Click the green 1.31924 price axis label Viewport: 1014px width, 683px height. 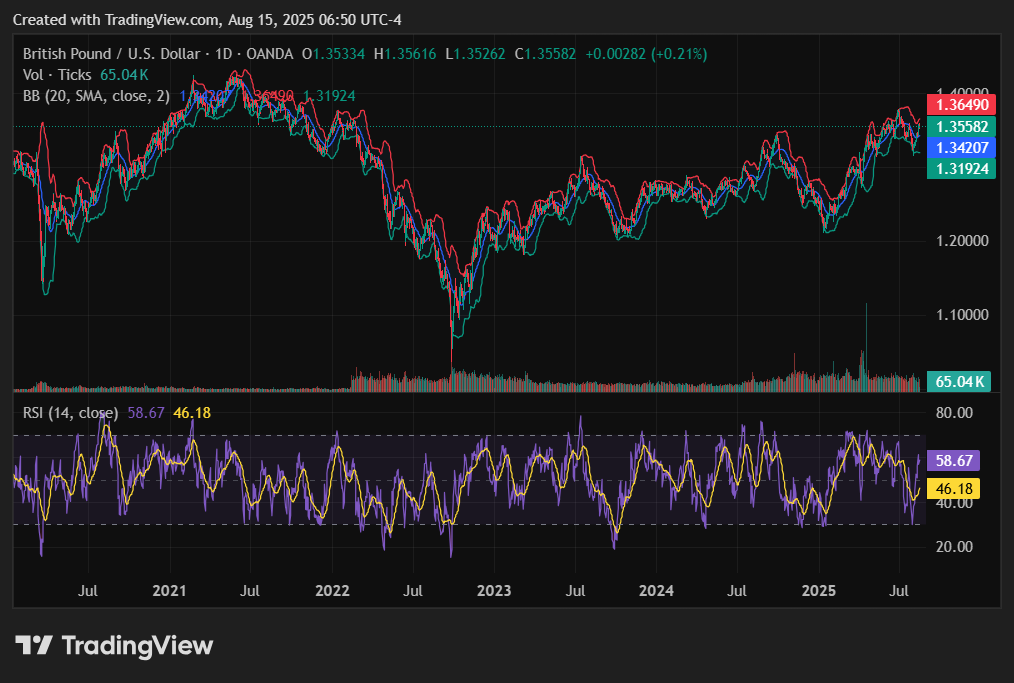tap(961, 169)
